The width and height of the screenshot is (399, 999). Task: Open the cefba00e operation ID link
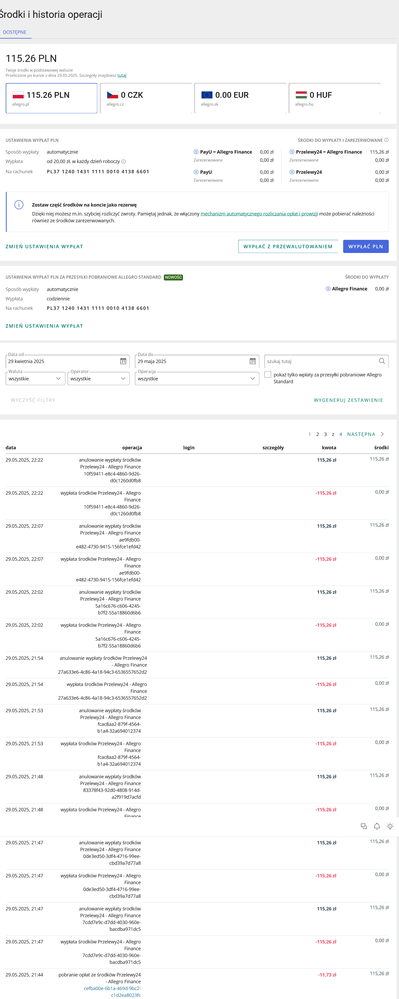112,991
